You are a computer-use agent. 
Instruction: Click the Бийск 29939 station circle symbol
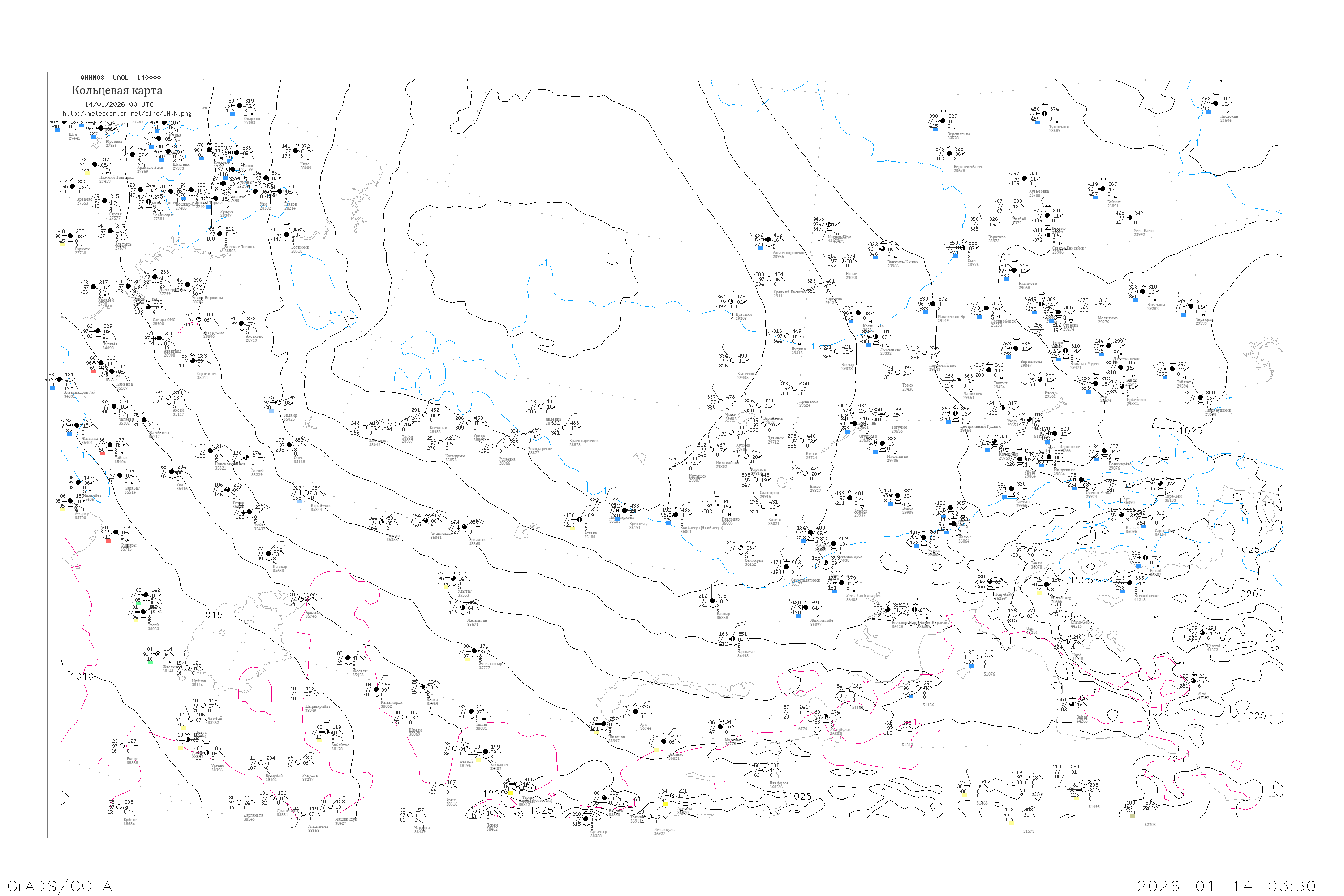pos(898,496)
